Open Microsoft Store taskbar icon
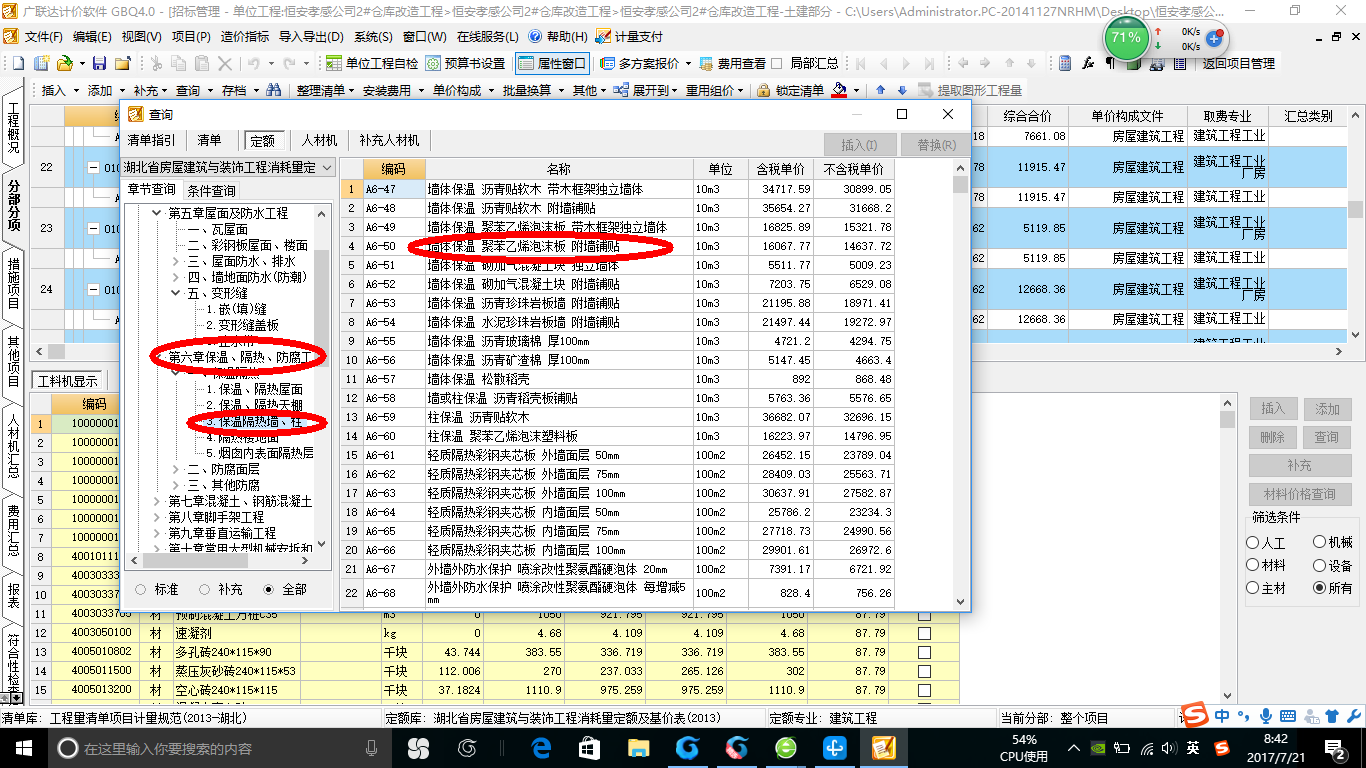The width and height of the screenshot is (1366, 768). click(x=589, y=748)
